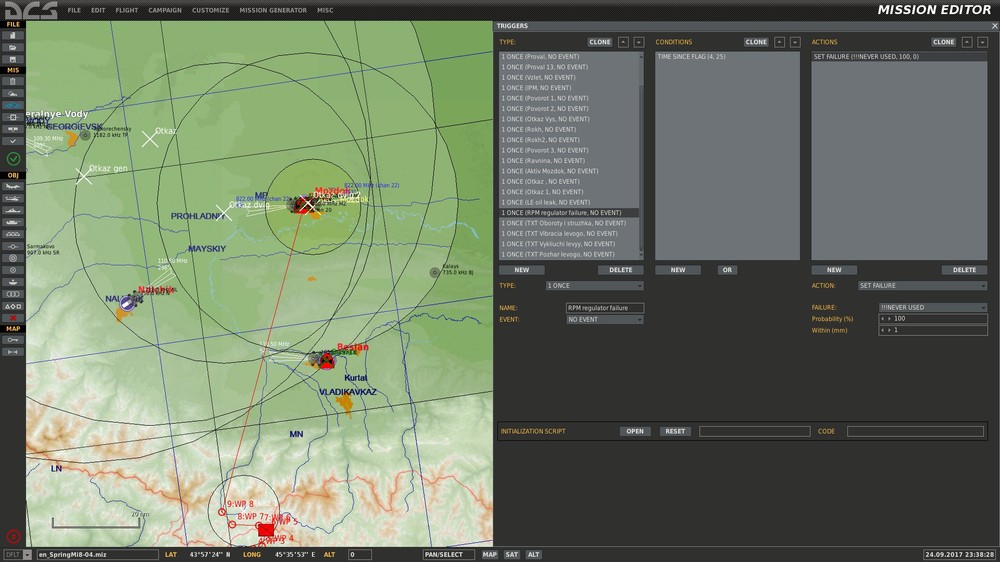This screenshot has height=562, width=1000.
Task: Open the initialization script file
Action: (635, 431)
